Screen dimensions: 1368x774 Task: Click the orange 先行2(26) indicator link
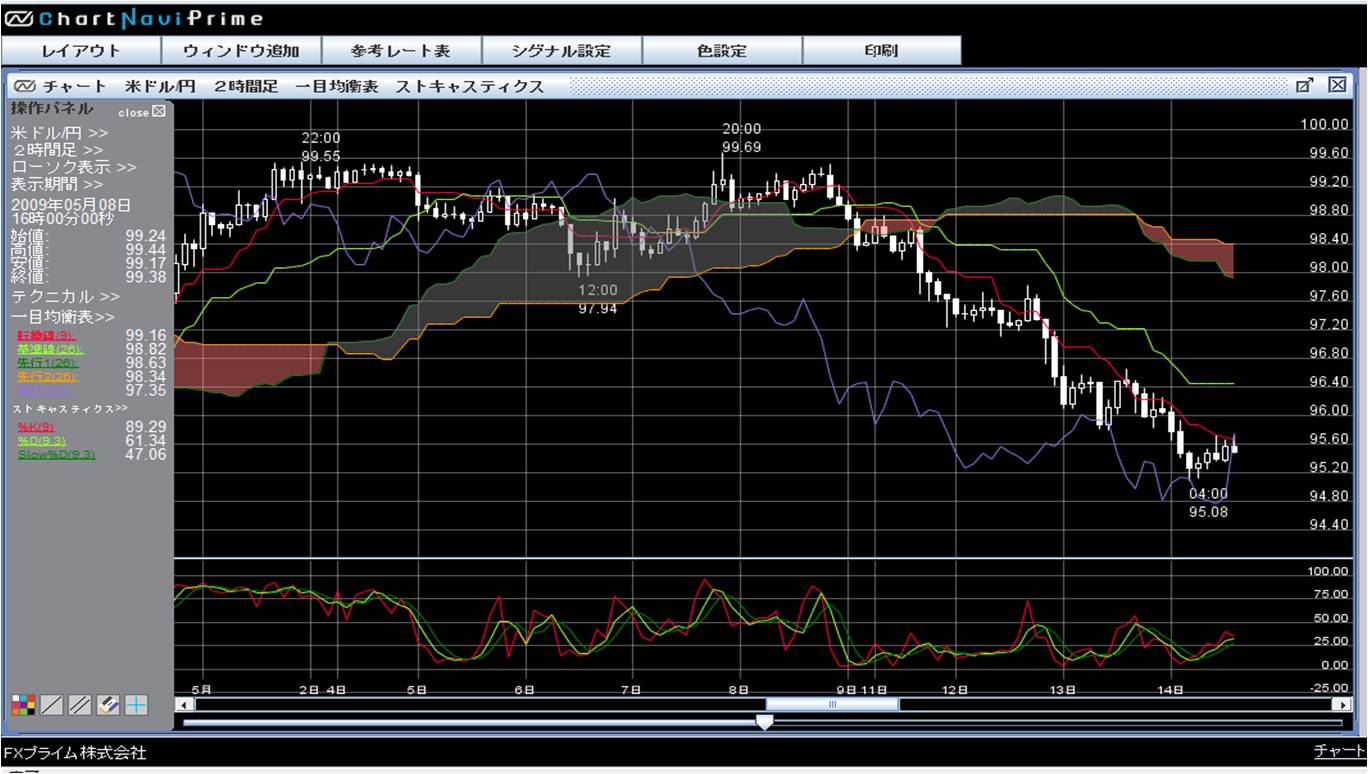tap(47, 377)
